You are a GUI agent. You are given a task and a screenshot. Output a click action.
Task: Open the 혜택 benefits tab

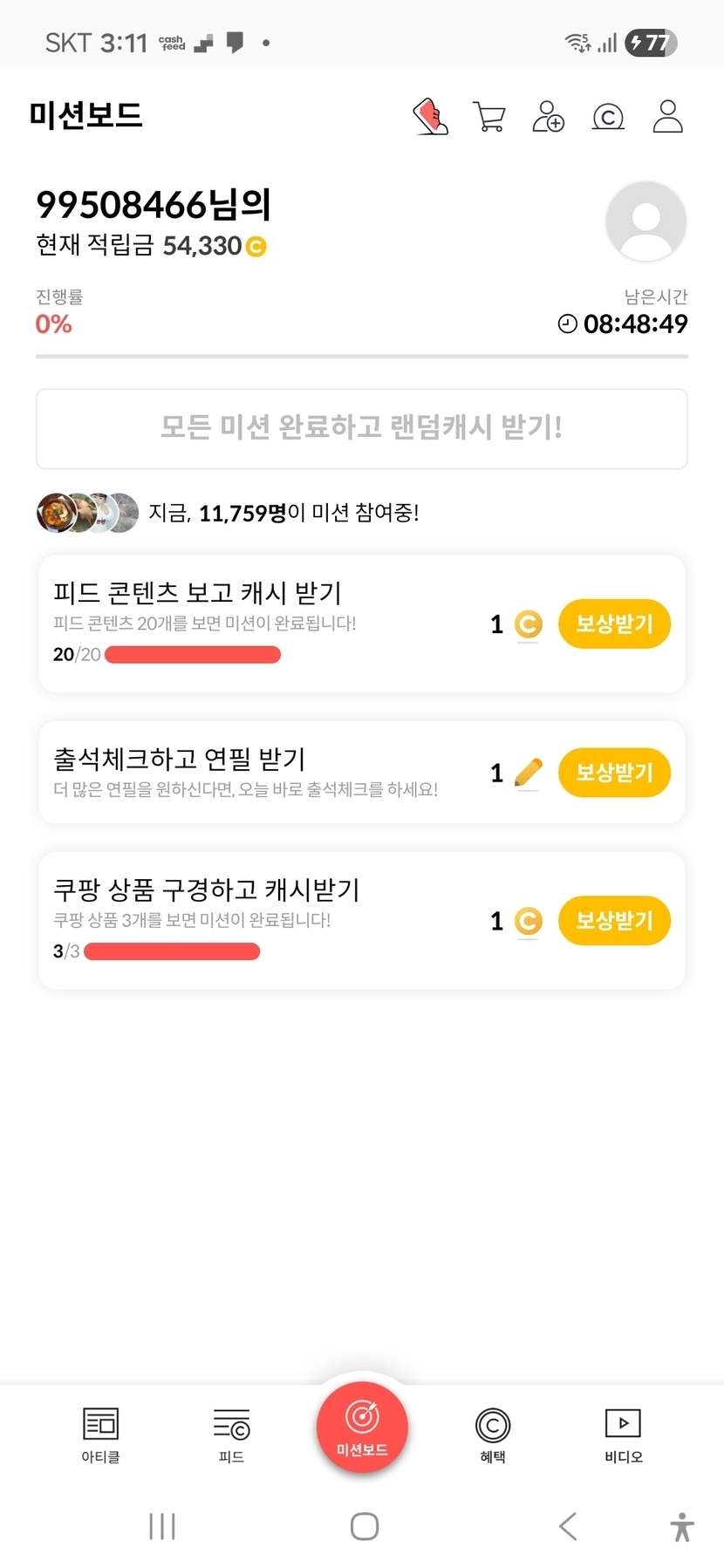point(493,1435)
